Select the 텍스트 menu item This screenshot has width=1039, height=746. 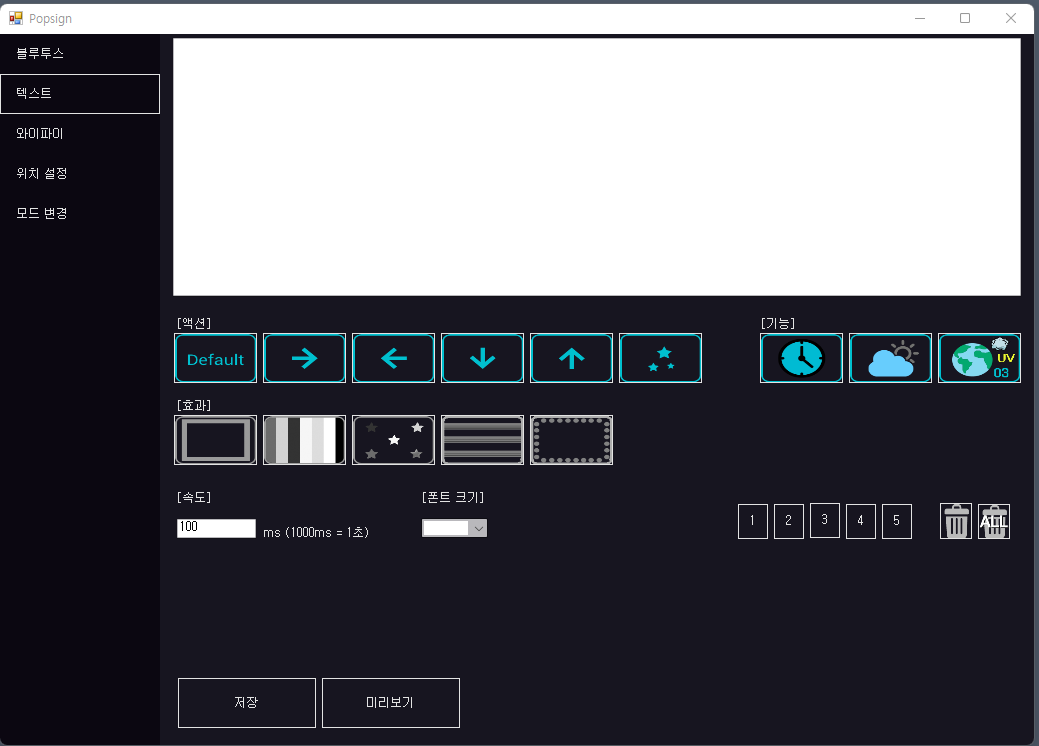coord(80,93)
